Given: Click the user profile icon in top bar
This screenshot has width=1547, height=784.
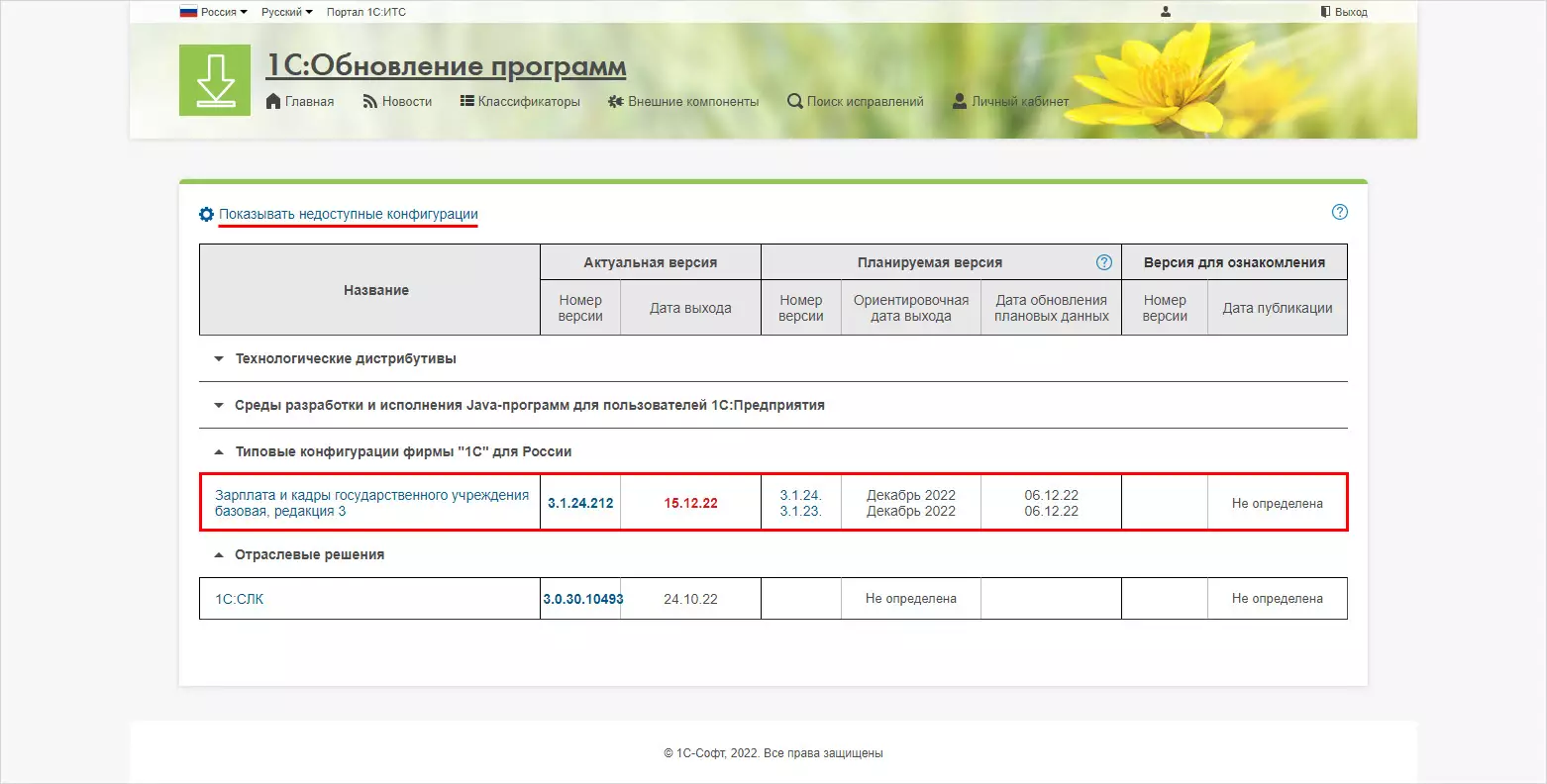Looking at the screenshot, I should click(x=1166, y=12).
